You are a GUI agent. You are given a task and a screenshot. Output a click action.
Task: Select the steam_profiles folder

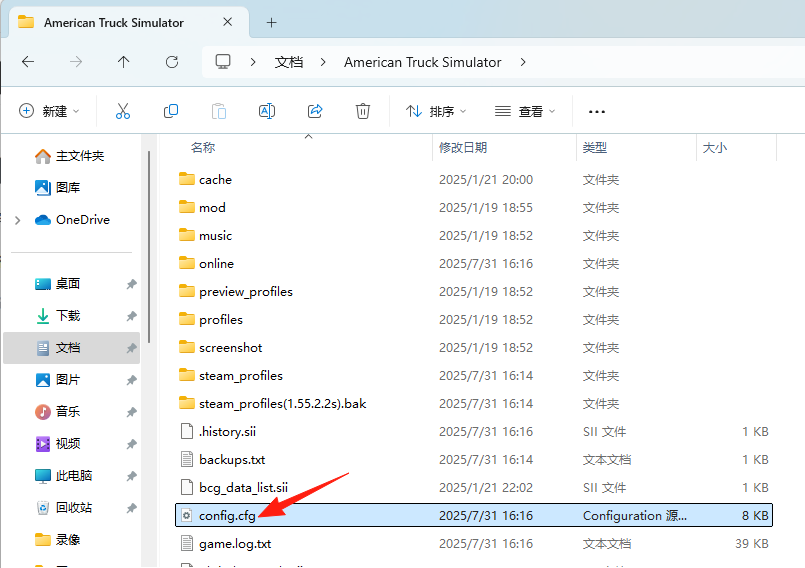pos(474,375)
